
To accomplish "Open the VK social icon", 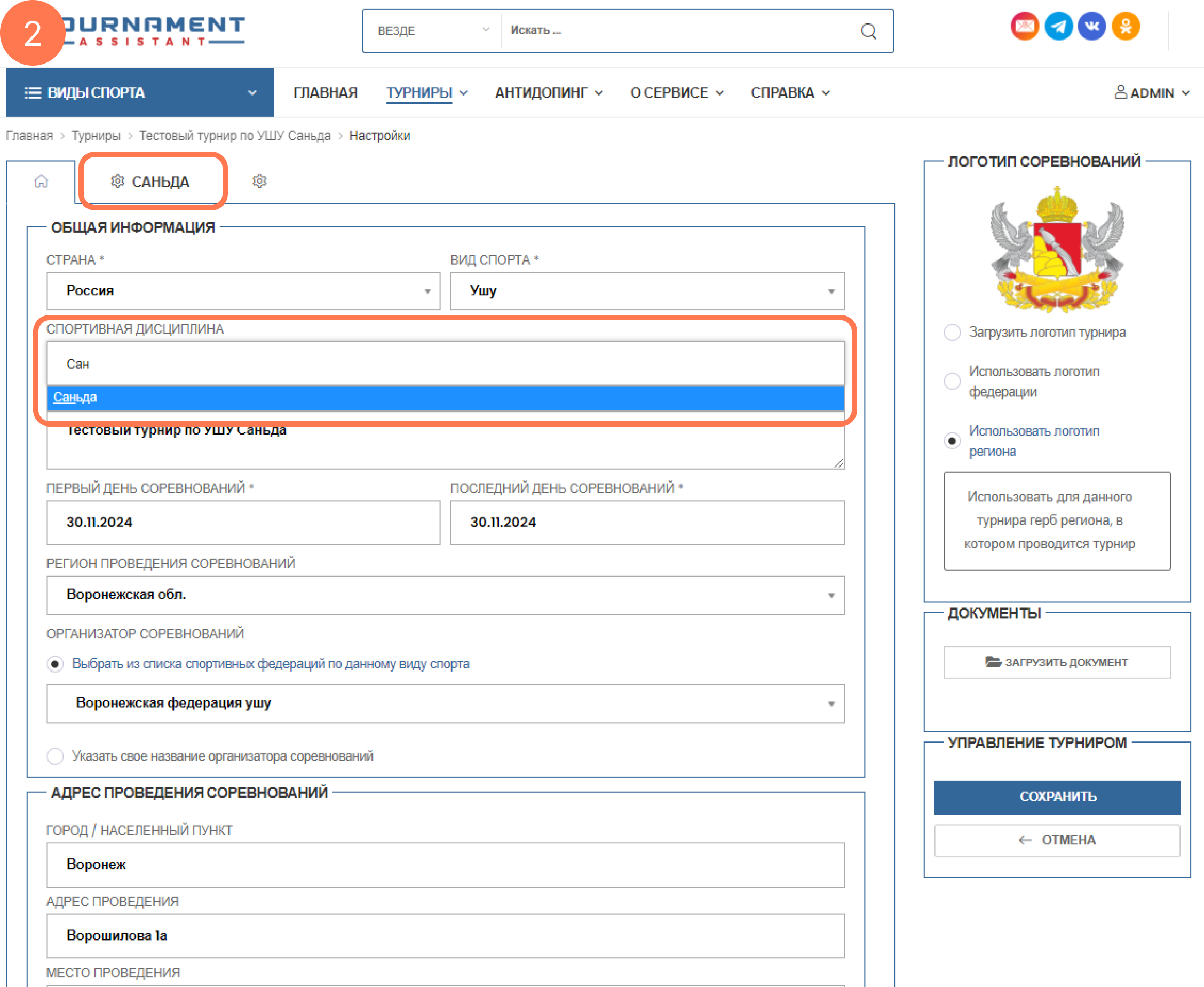I will pos(1091,26).
